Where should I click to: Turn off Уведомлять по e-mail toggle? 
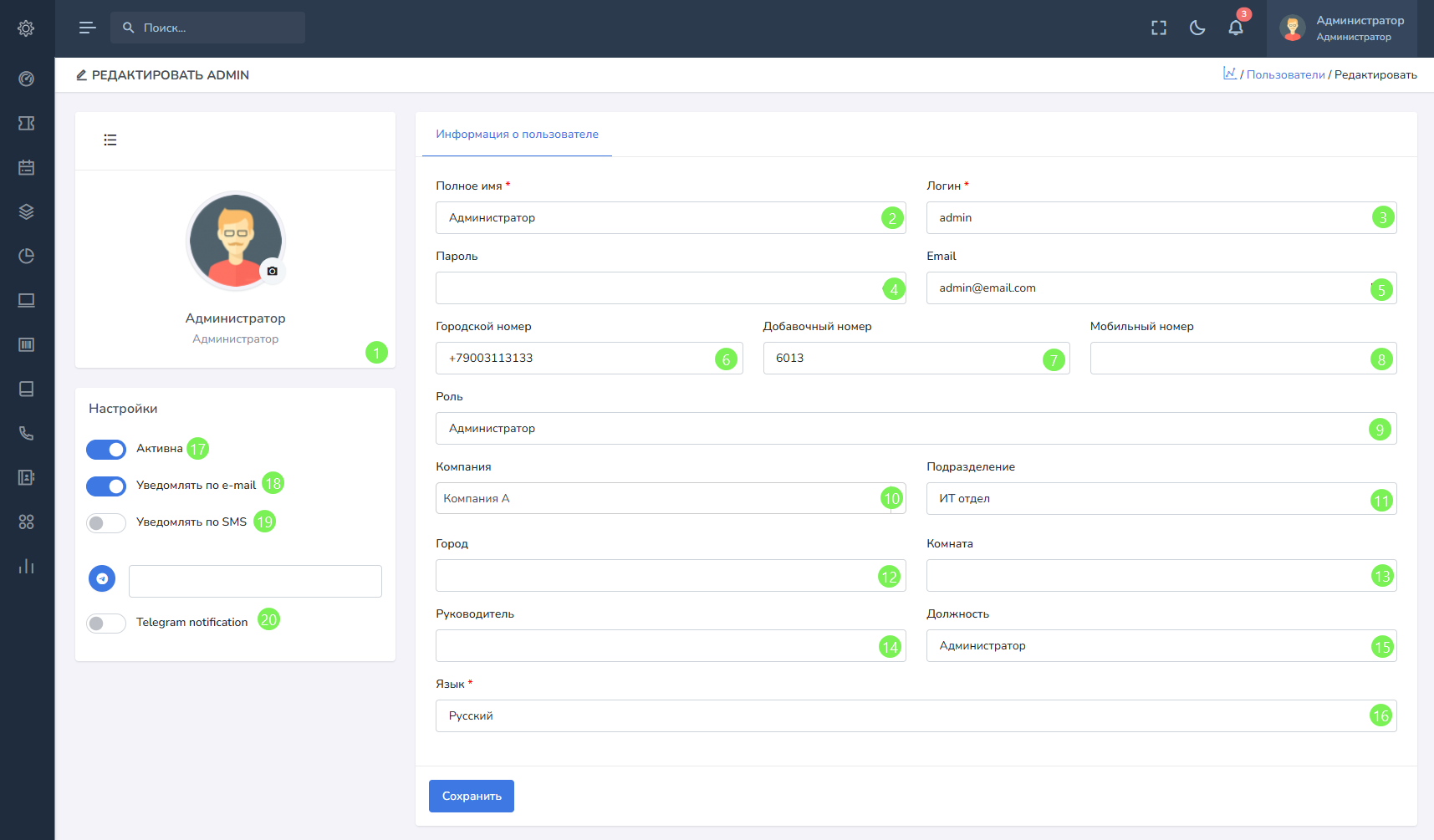pos(106,486)
